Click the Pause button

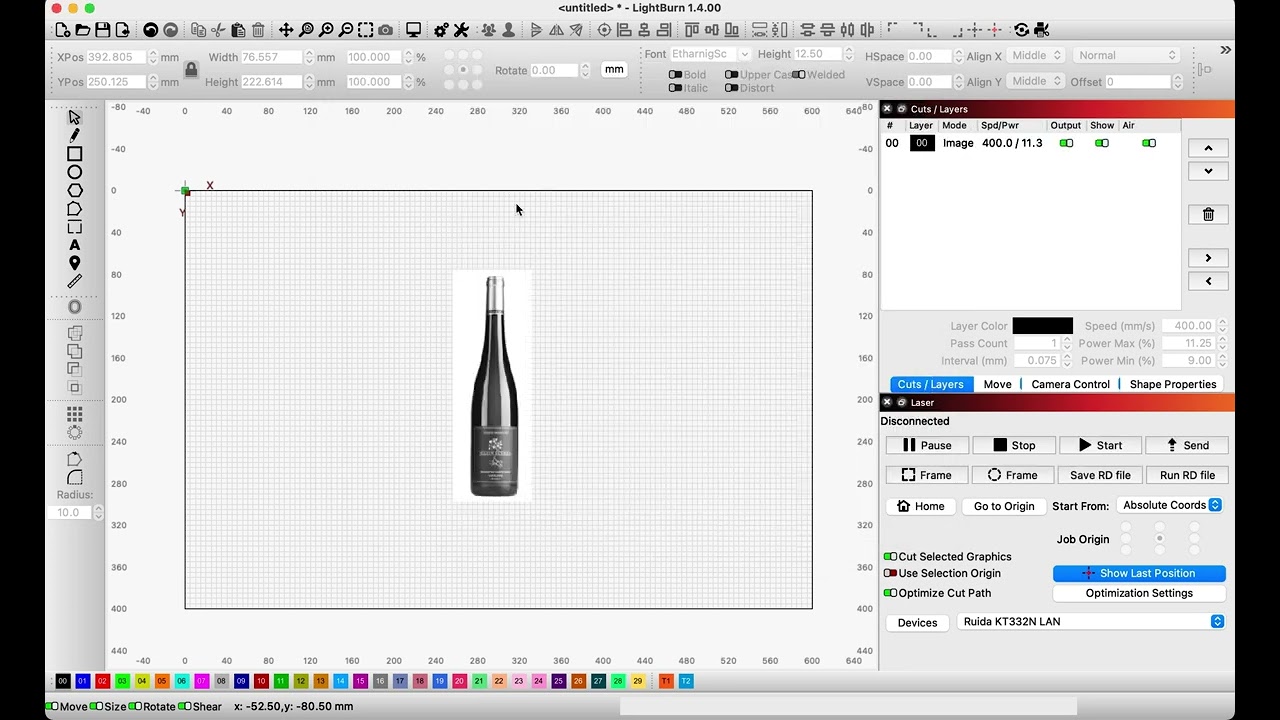tap(926, 445)
